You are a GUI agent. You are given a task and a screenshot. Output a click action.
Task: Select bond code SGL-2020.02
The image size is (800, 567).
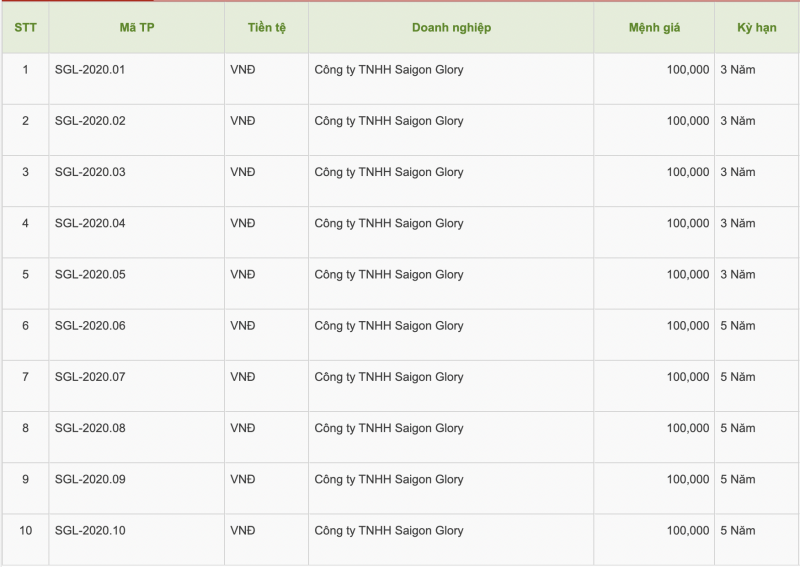90,121
